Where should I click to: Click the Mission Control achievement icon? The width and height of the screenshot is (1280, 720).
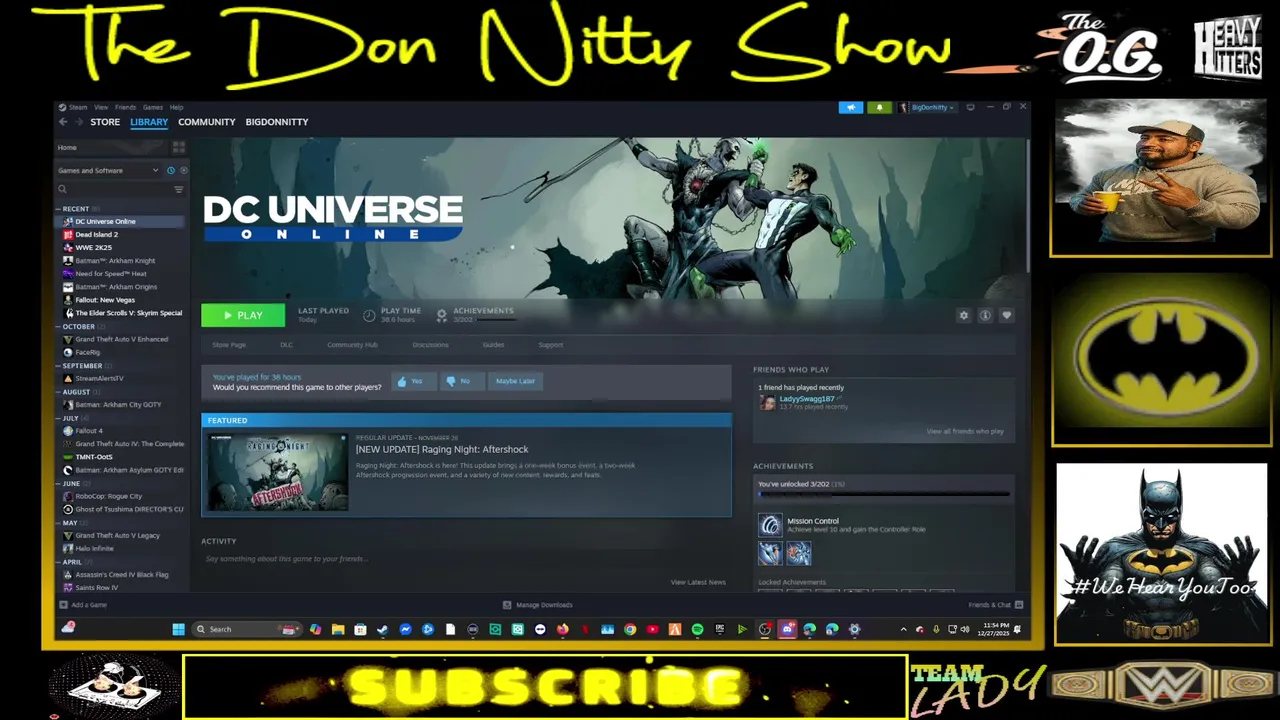[770, 525]
